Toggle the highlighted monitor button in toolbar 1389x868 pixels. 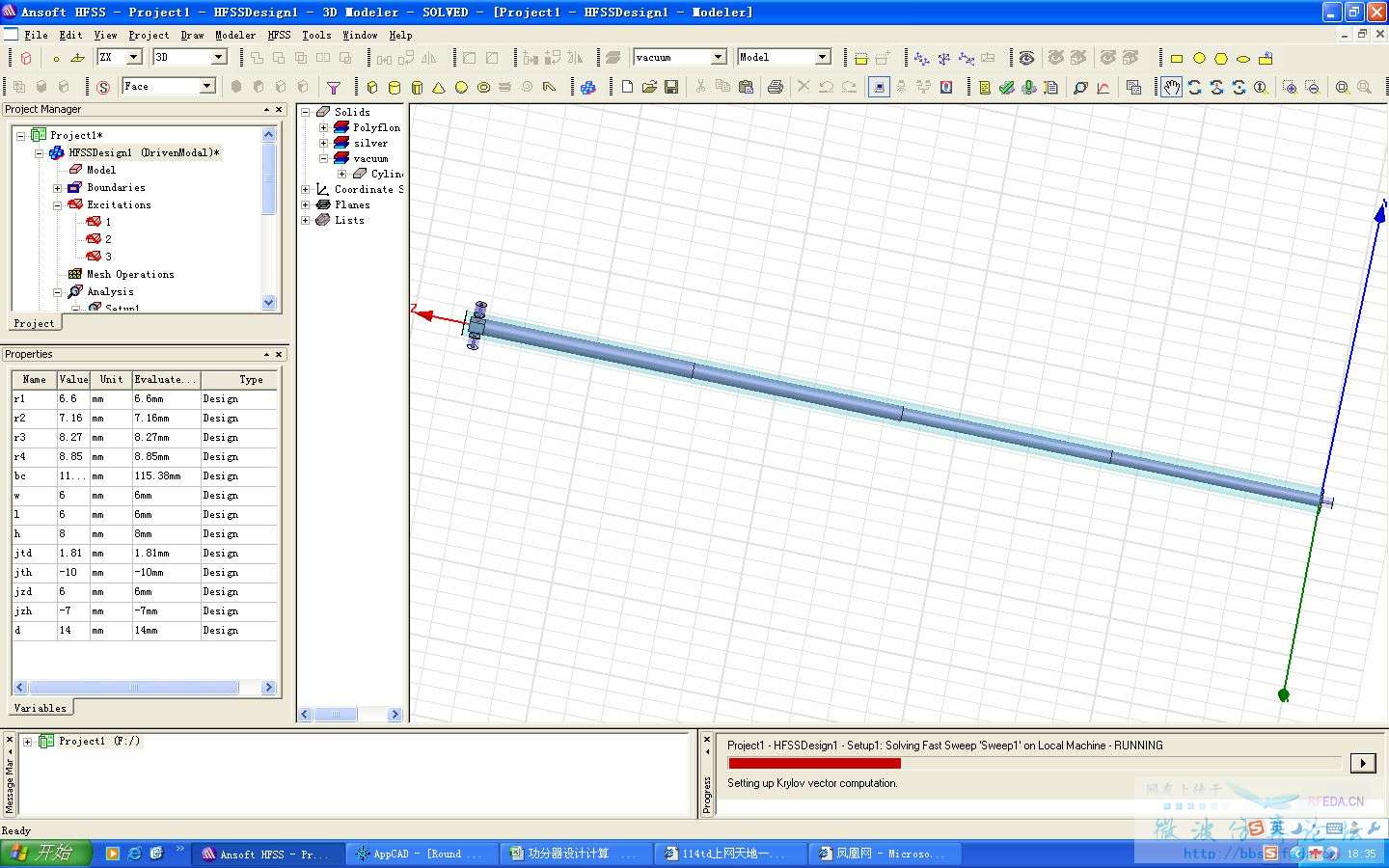pos(878,87)
